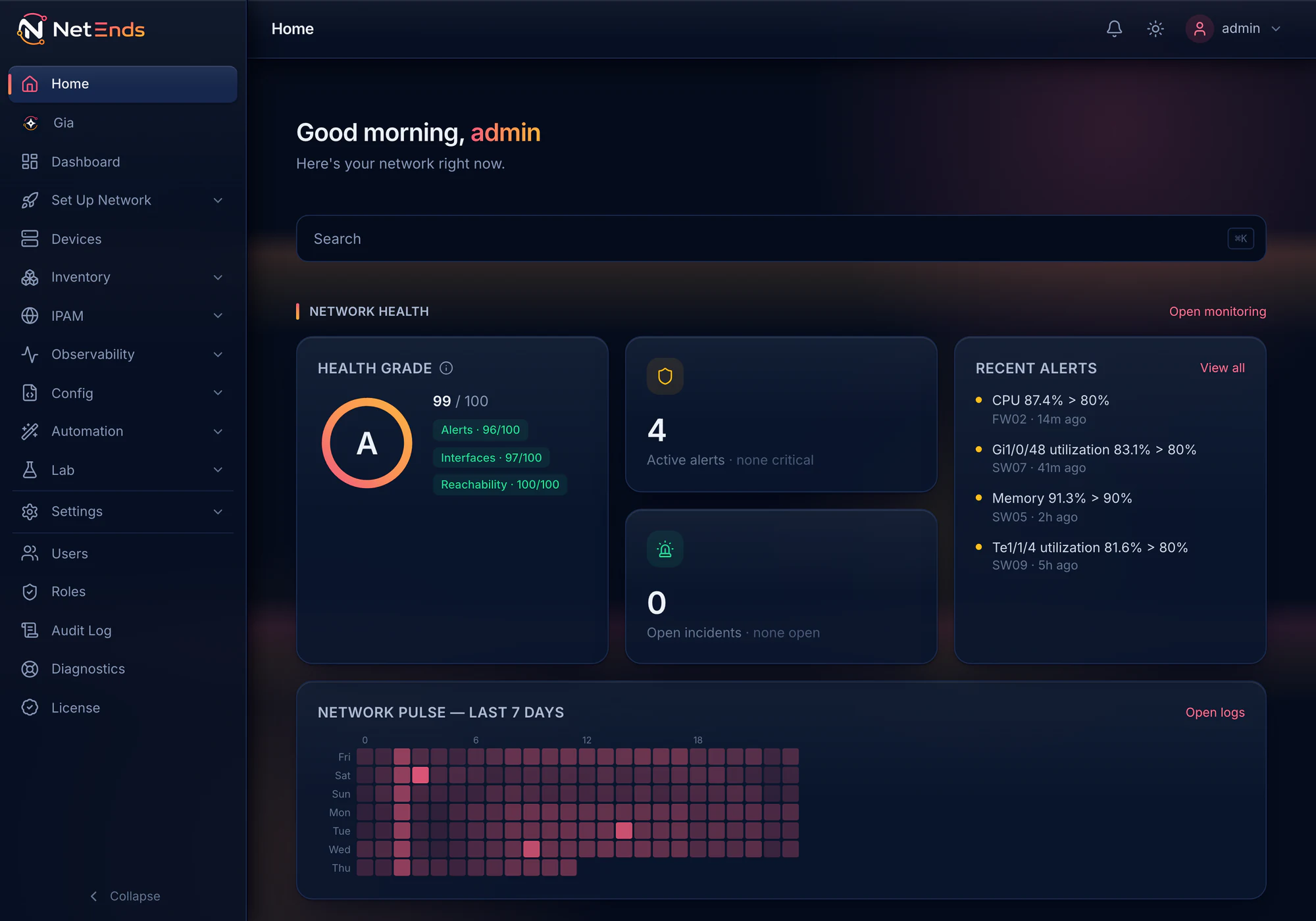Open the Users menu item
The width and height of the screenshot is (1316, 921).
point(123,553)
